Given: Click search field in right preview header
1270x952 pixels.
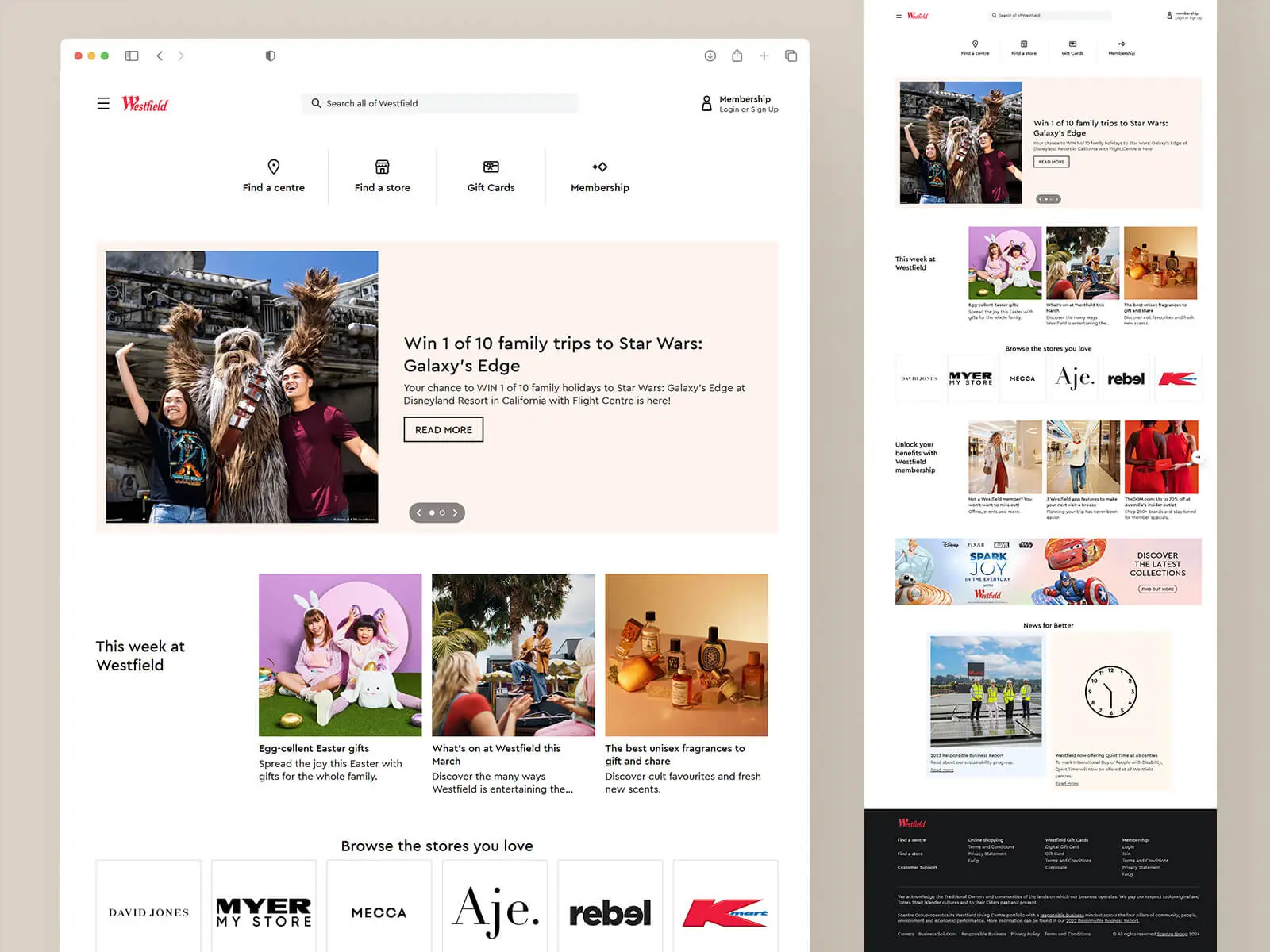Looking at the screenshot, I should click(x=1049, y=15).
